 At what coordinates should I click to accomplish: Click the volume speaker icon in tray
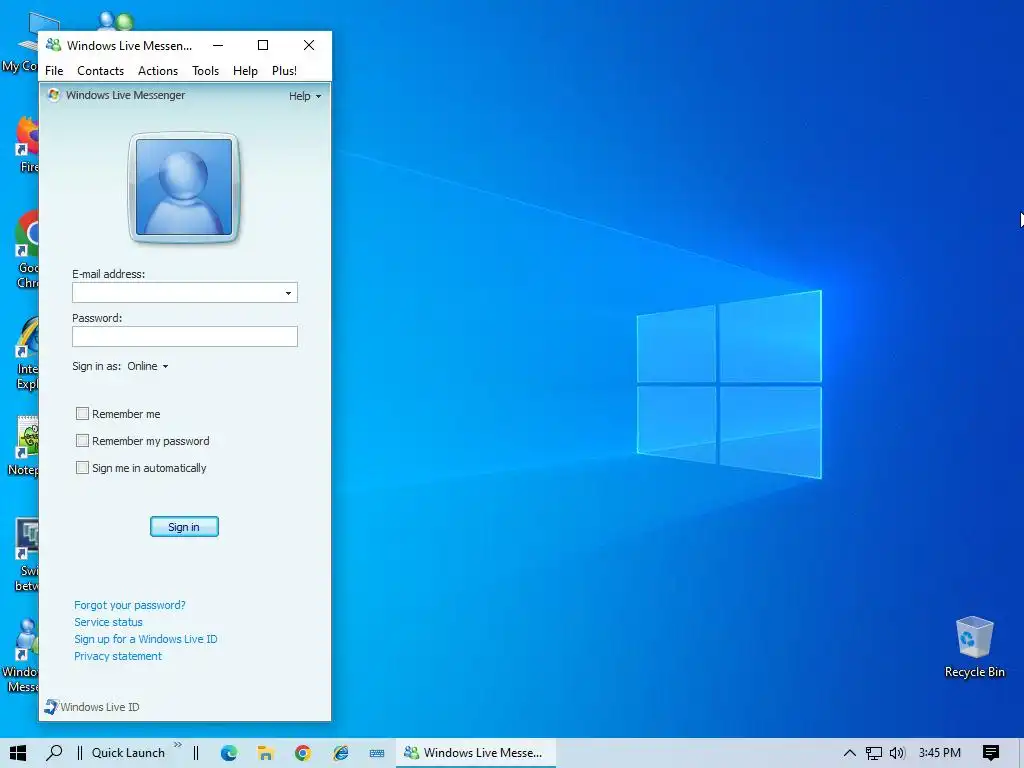click(x=897, y=753)
